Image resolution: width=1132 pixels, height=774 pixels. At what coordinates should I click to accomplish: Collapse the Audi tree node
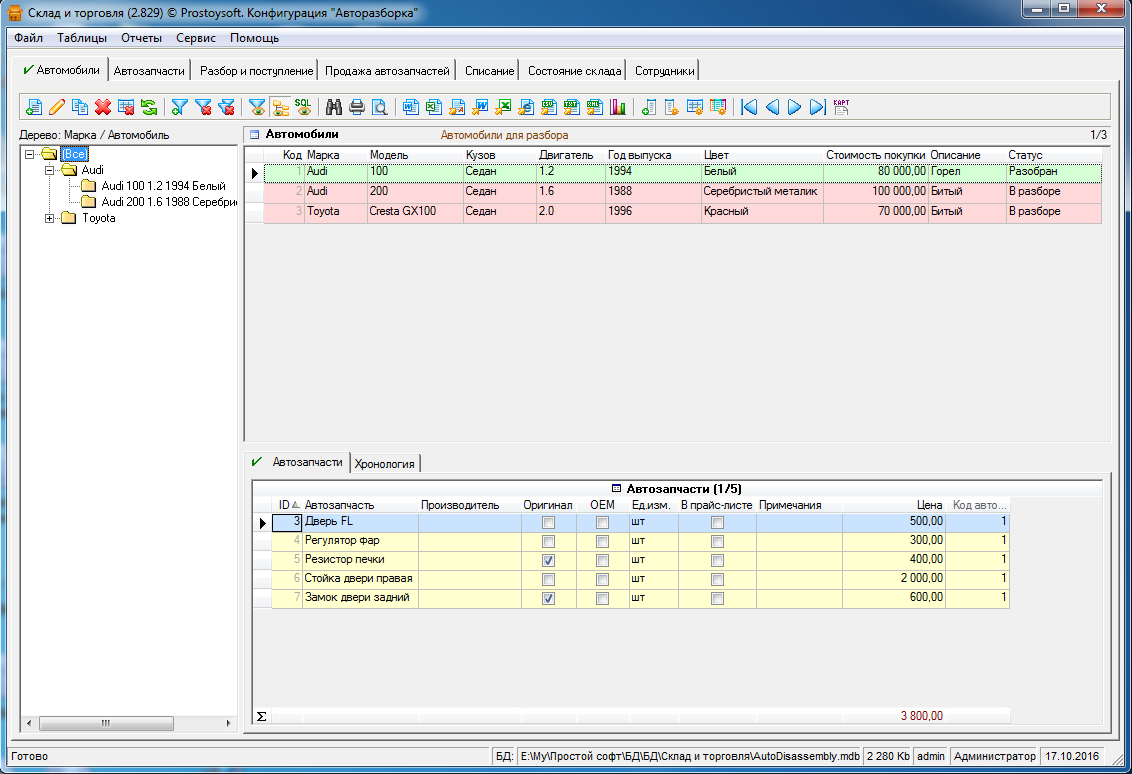click(x=50, y=171)
